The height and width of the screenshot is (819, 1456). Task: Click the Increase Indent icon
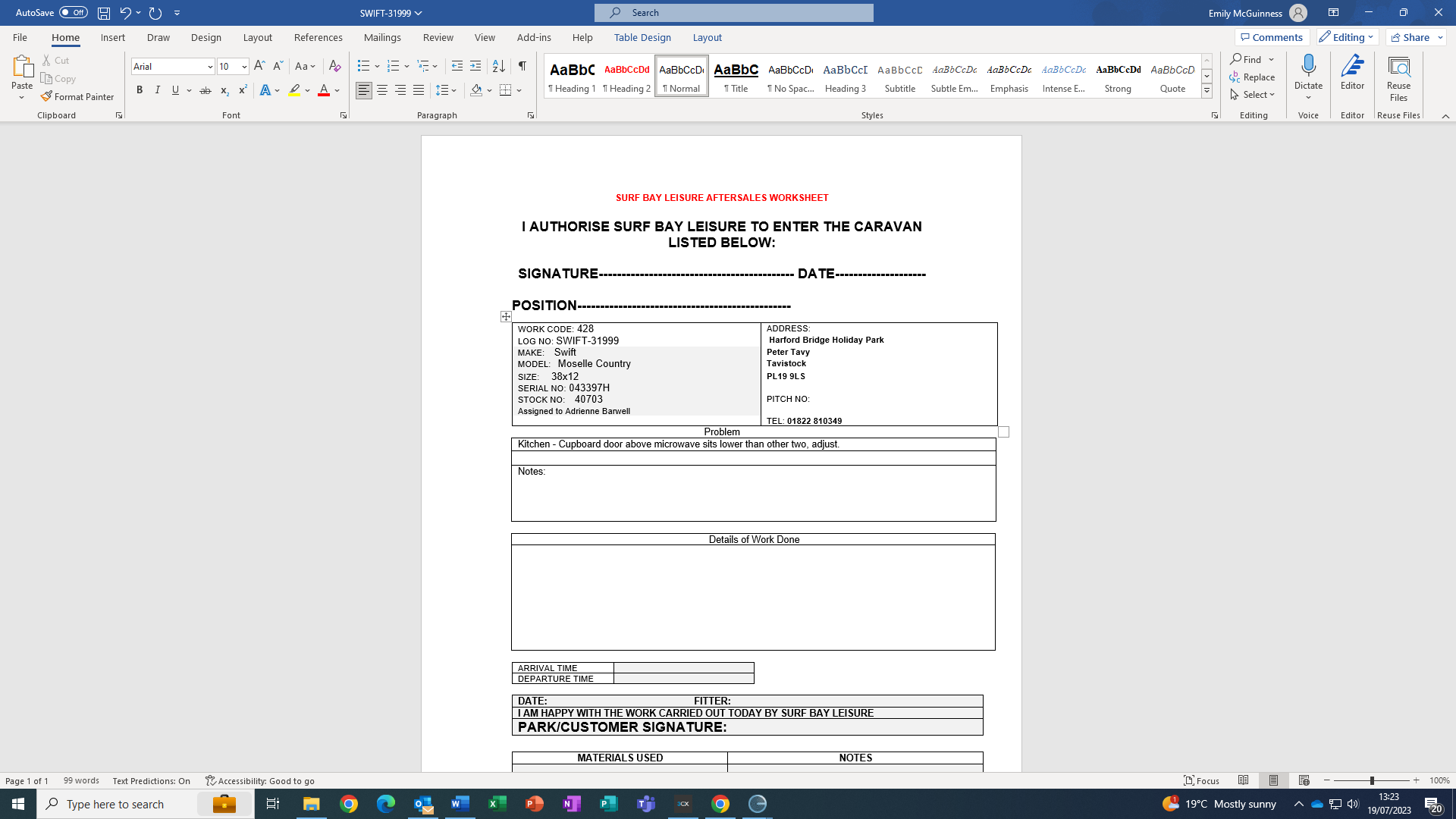(475, 66)
